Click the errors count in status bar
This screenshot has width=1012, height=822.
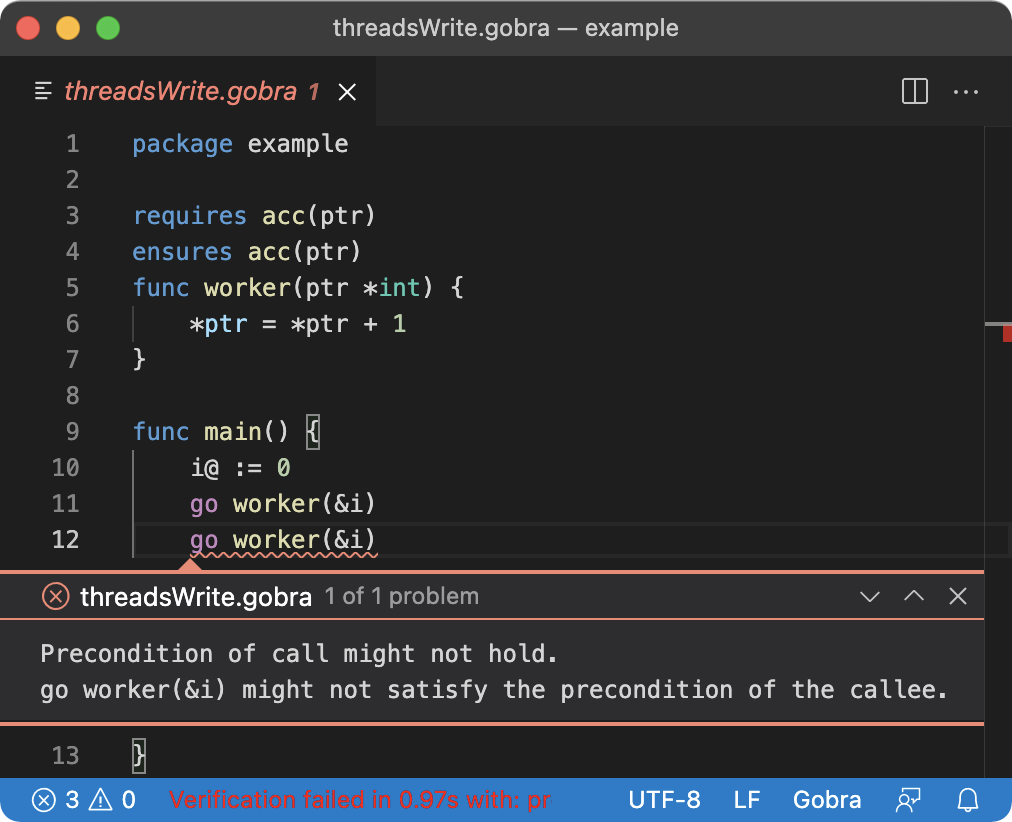(56, 800)
